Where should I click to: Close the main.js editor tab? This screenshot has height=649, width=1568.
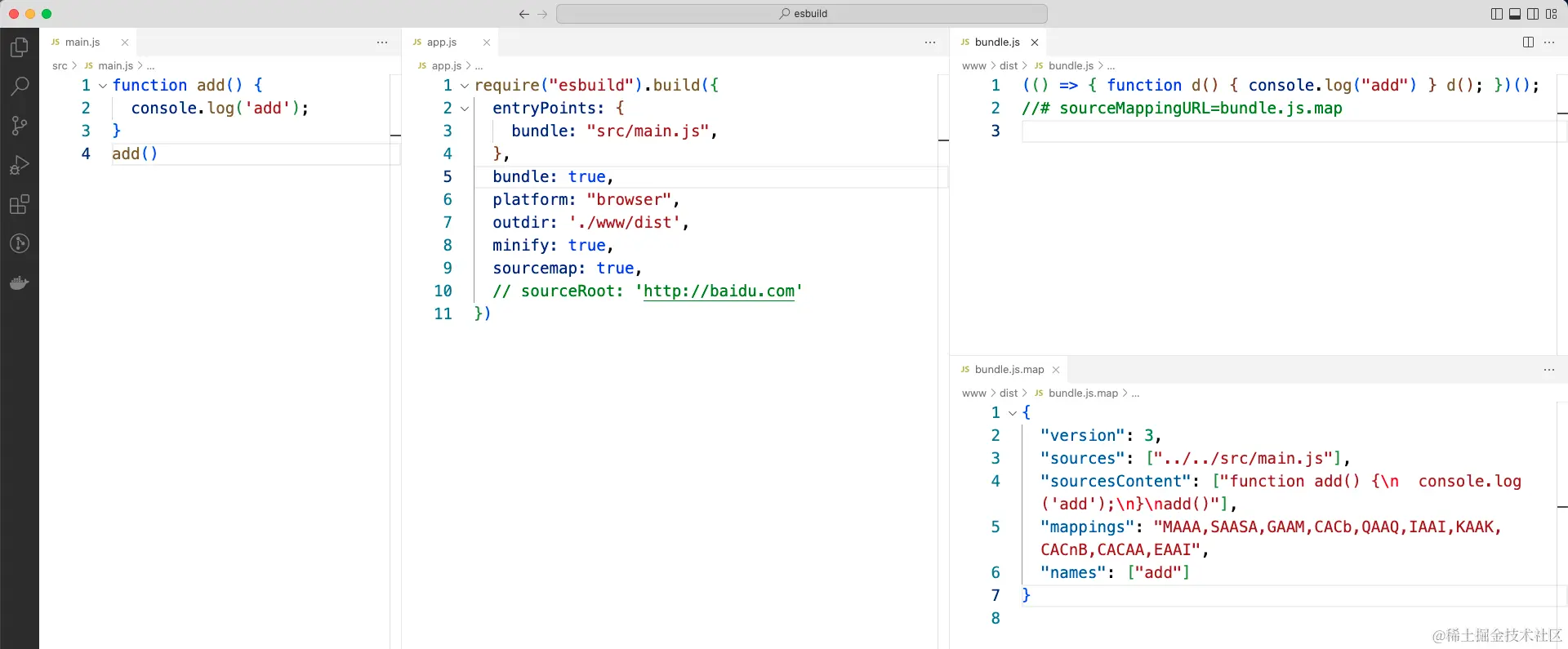125,42
